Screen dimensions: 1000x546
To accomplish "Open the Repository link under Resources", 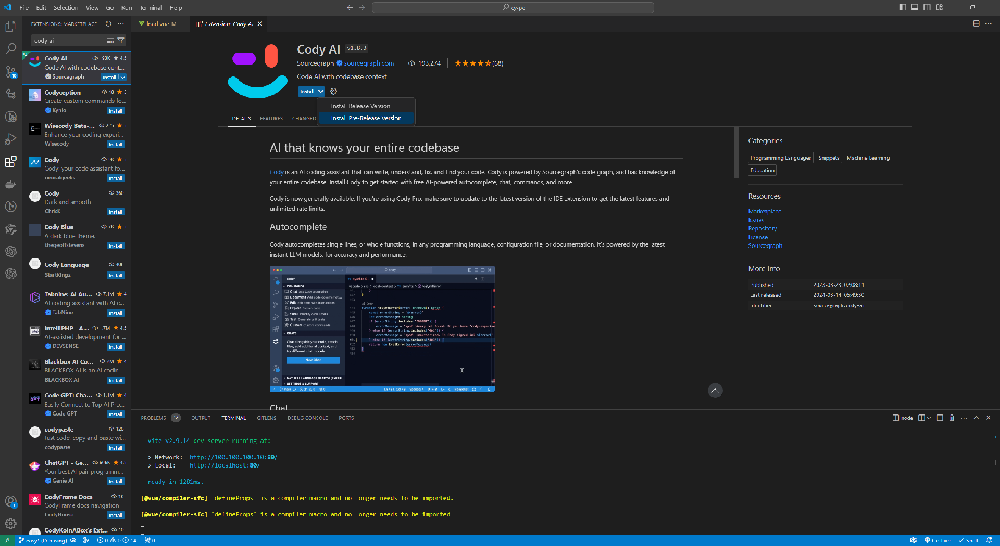I will coord(762,228).
